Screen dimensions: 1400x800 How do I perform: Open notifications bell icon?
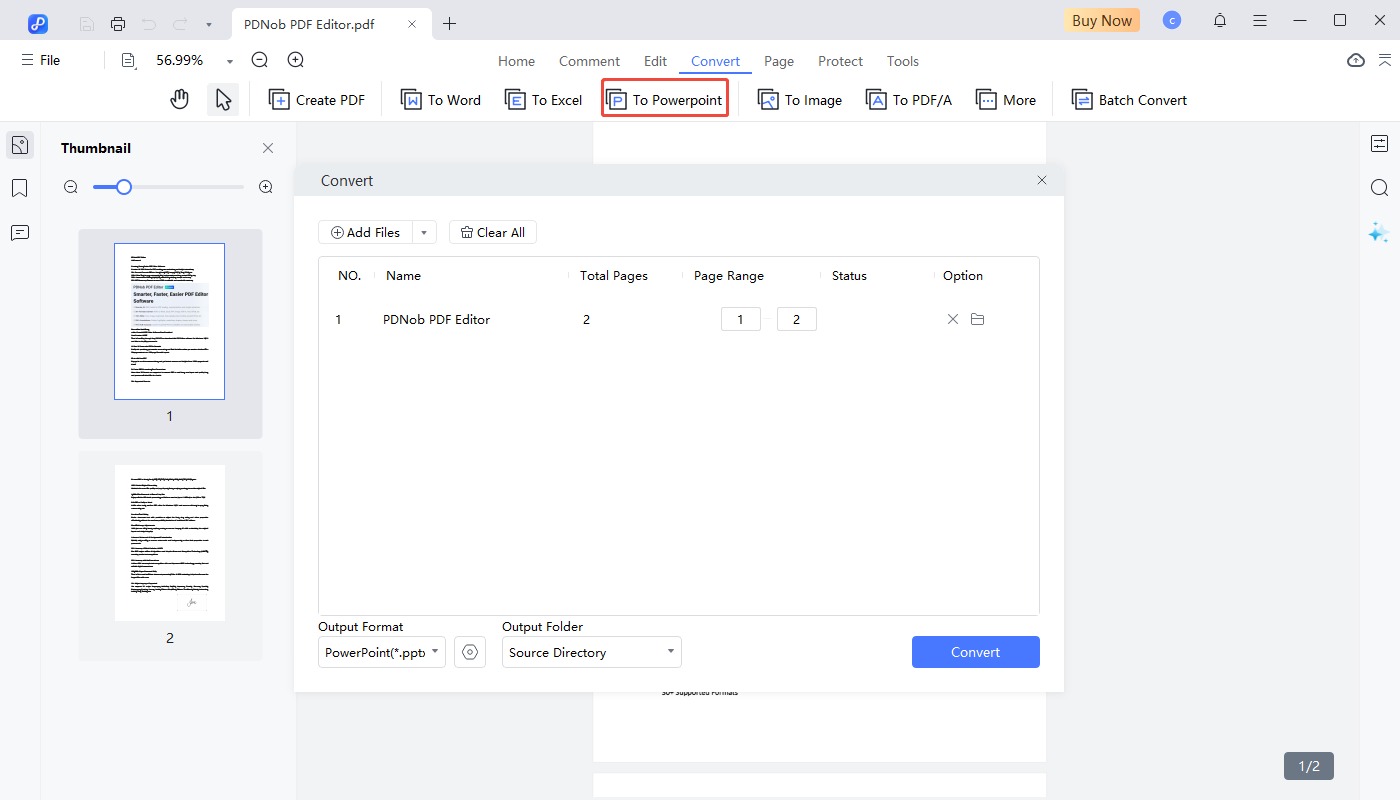(1220, 20)
